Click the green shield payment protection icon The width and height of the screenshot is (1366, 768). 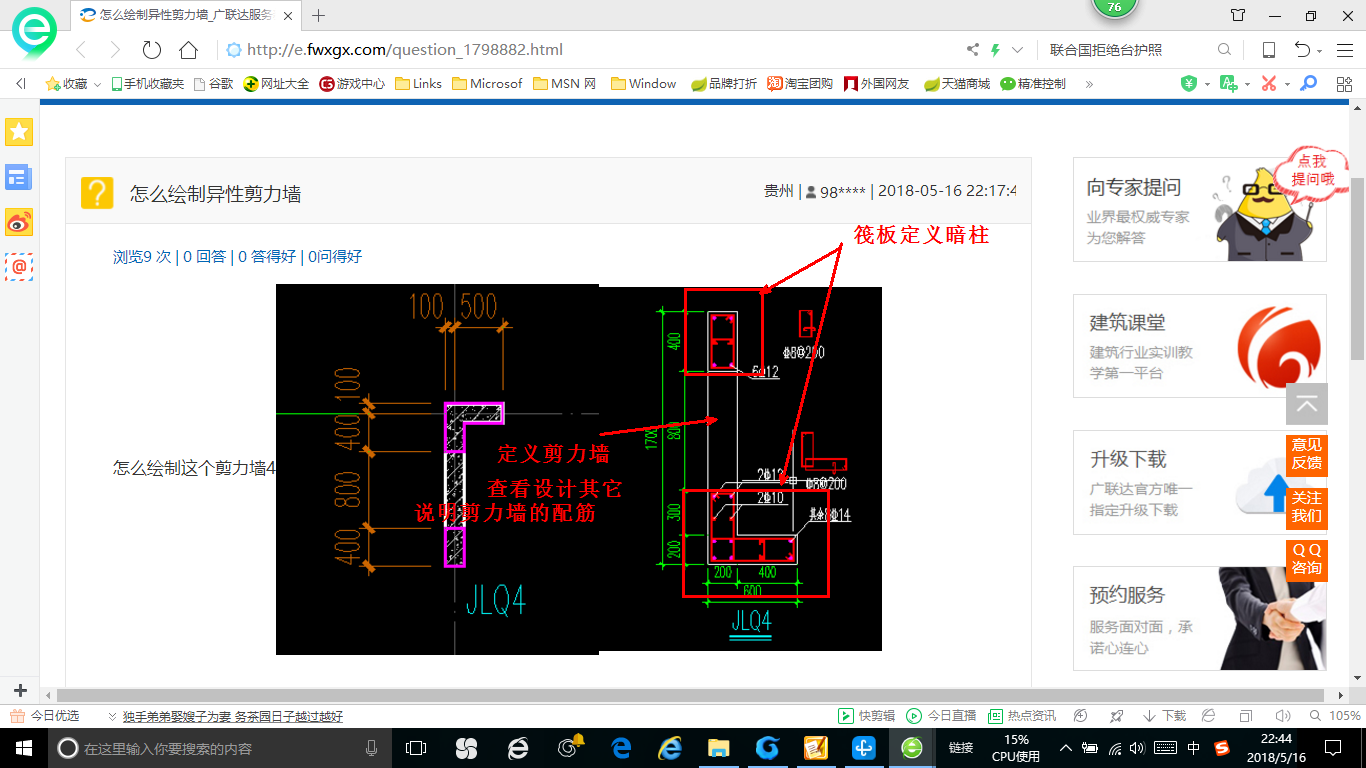[1188, 84]
